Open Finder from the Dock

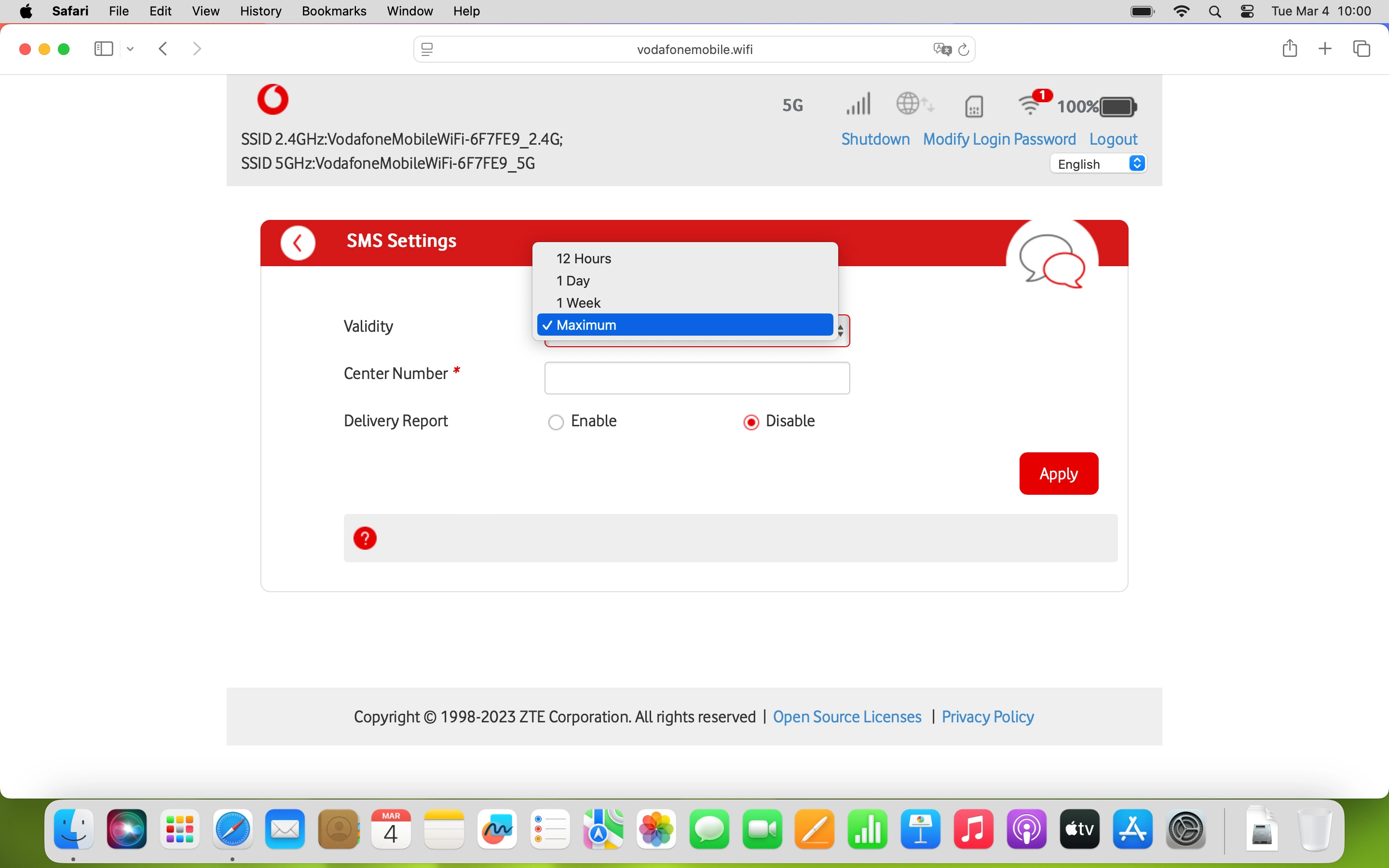point(74,829)
